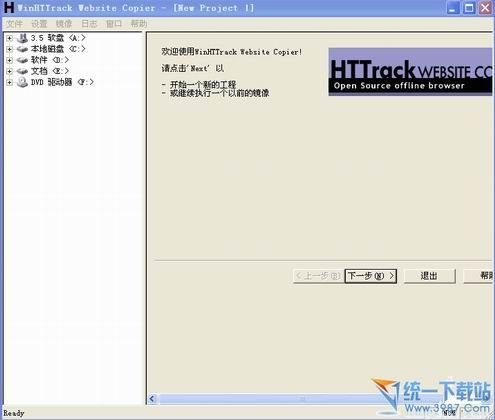Expand the 文档 E: tree node

(x=9, y=71)
